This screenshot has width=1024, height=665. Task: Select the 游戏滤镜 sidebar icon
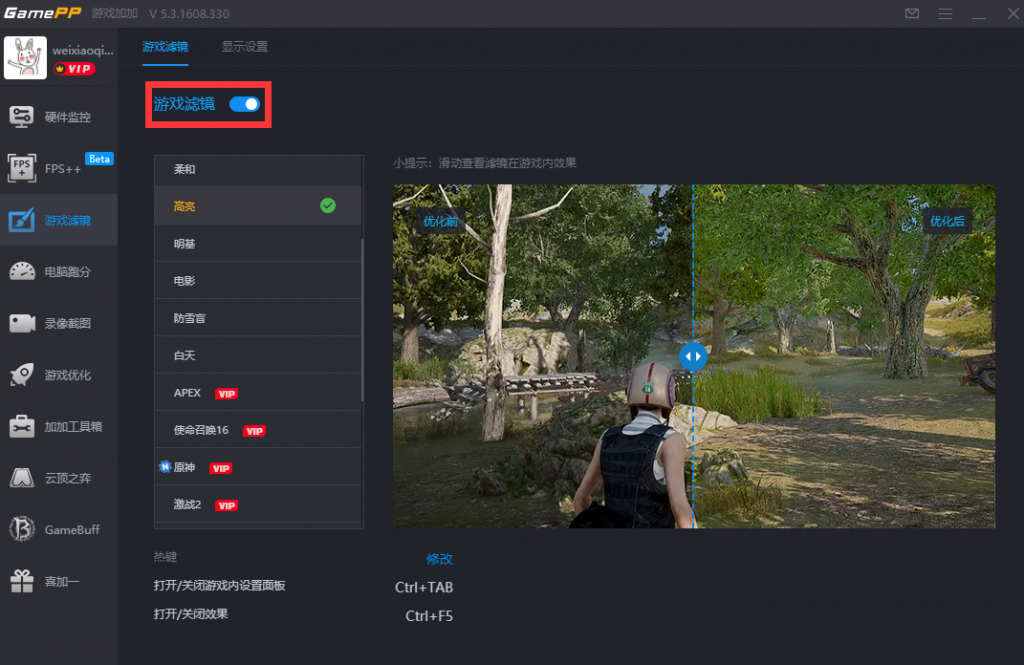pos(22,220)
